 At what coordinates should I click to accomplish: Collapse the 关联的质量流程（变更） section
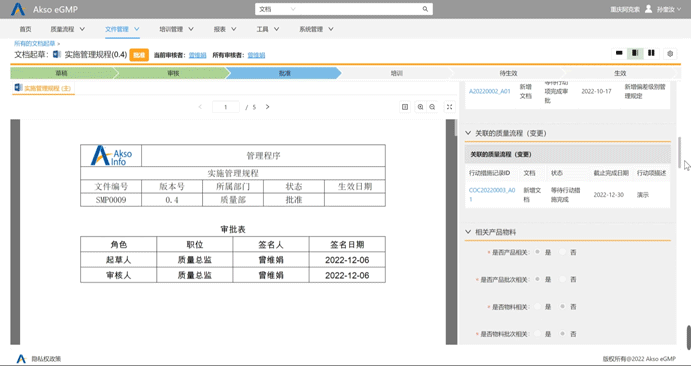(x=468, y=133)
